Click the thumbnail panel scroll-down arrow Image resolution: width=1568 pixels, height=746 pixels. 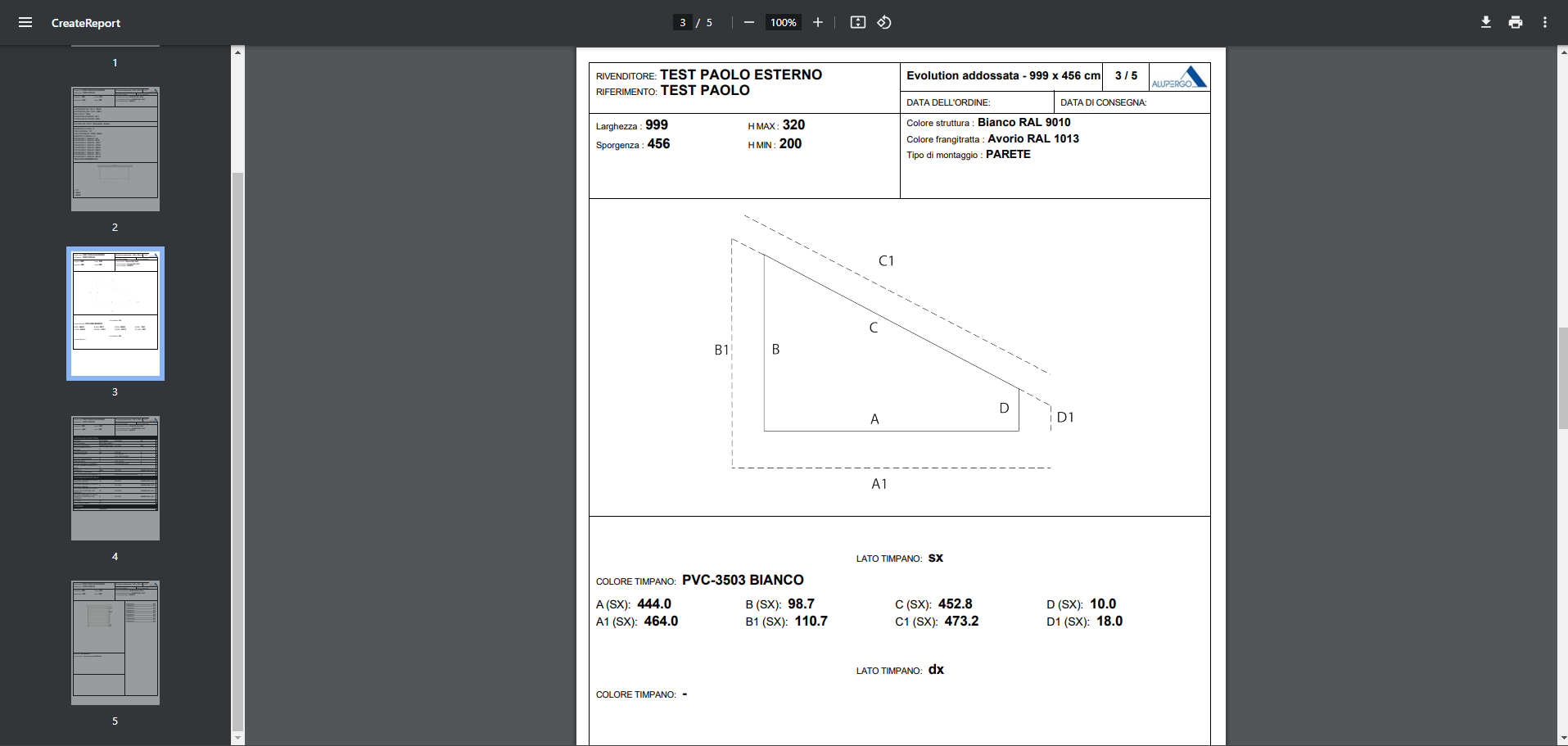pos(237,739)
